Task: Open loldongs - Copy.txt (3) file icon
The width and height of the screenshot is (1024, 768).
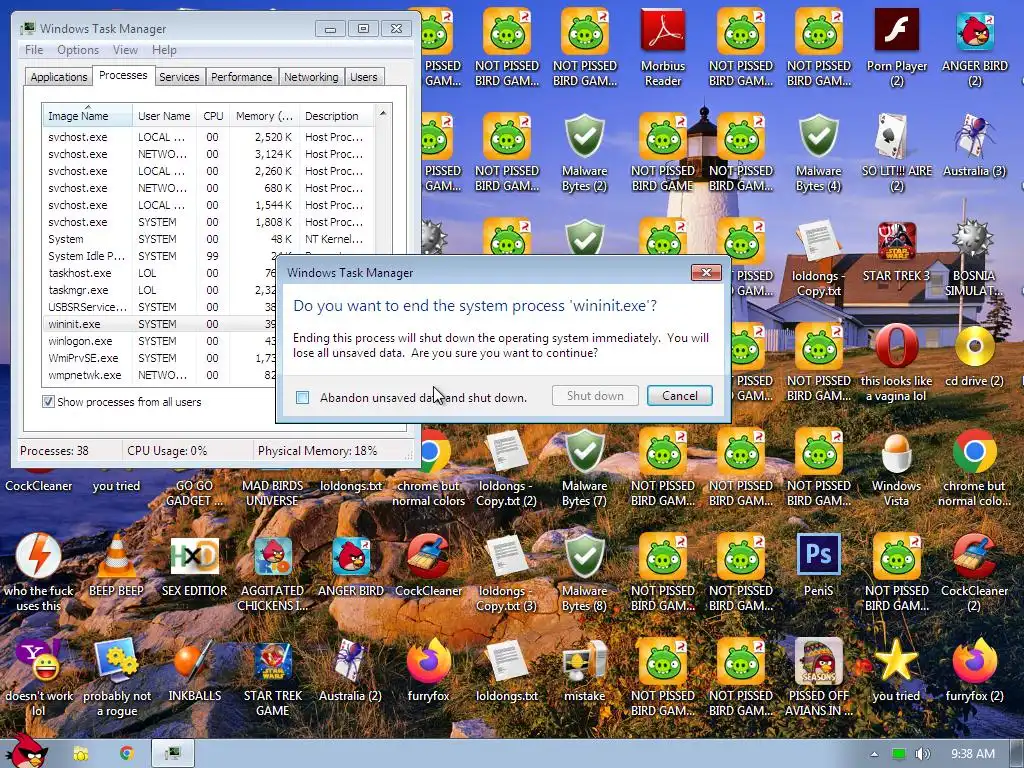Action: pyautogui.click(x=506, y=573)
